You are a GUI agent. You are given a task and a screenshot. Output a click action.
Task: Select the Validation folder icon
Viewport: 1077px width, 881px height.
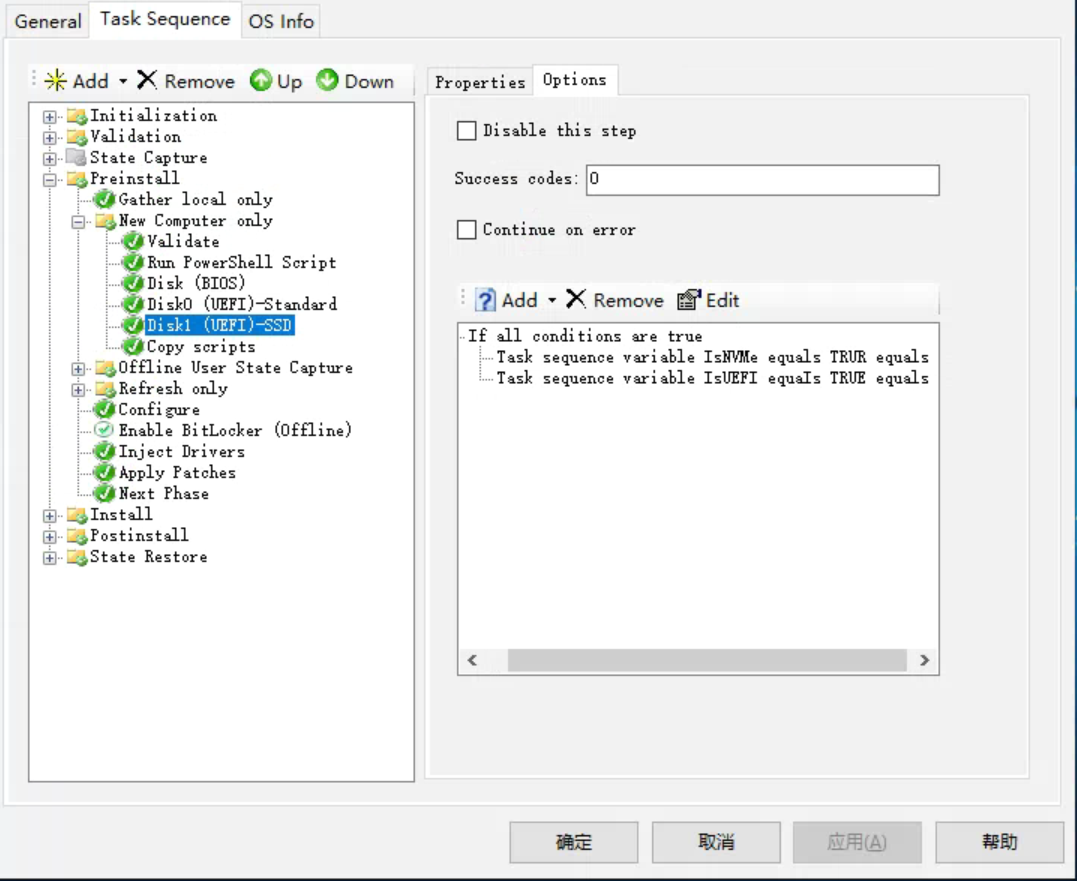77,137
